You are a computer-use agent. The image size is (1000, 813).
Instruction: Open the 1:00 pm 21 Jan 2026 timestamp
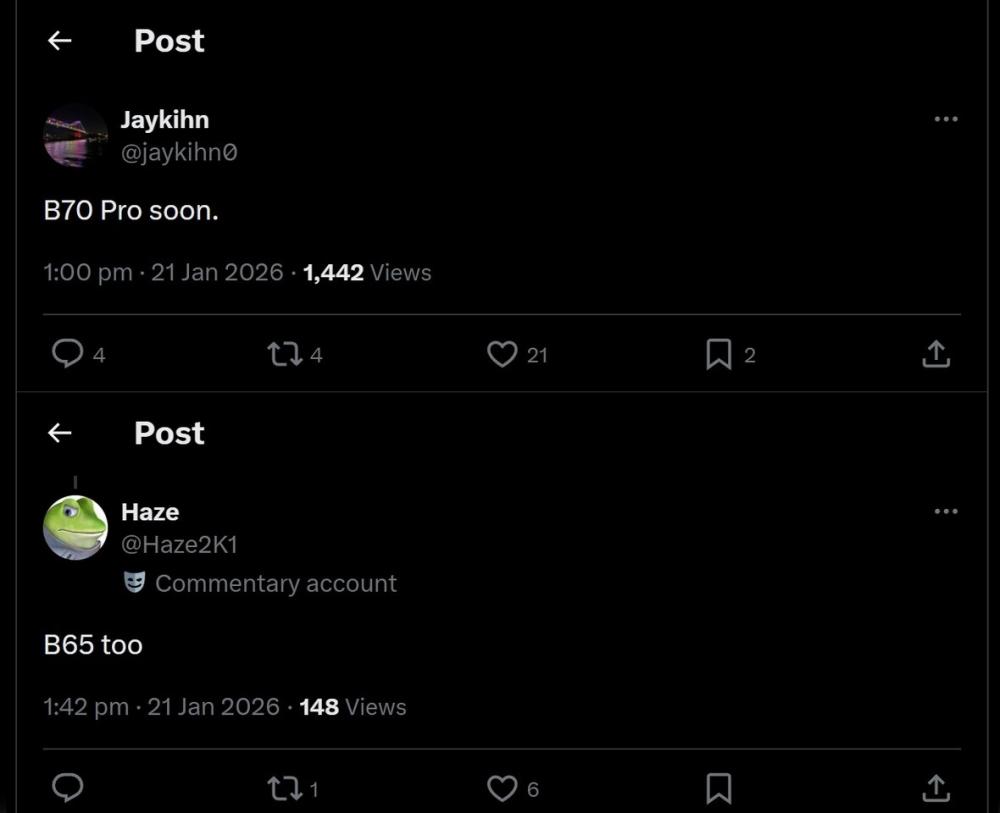[163, 272]
